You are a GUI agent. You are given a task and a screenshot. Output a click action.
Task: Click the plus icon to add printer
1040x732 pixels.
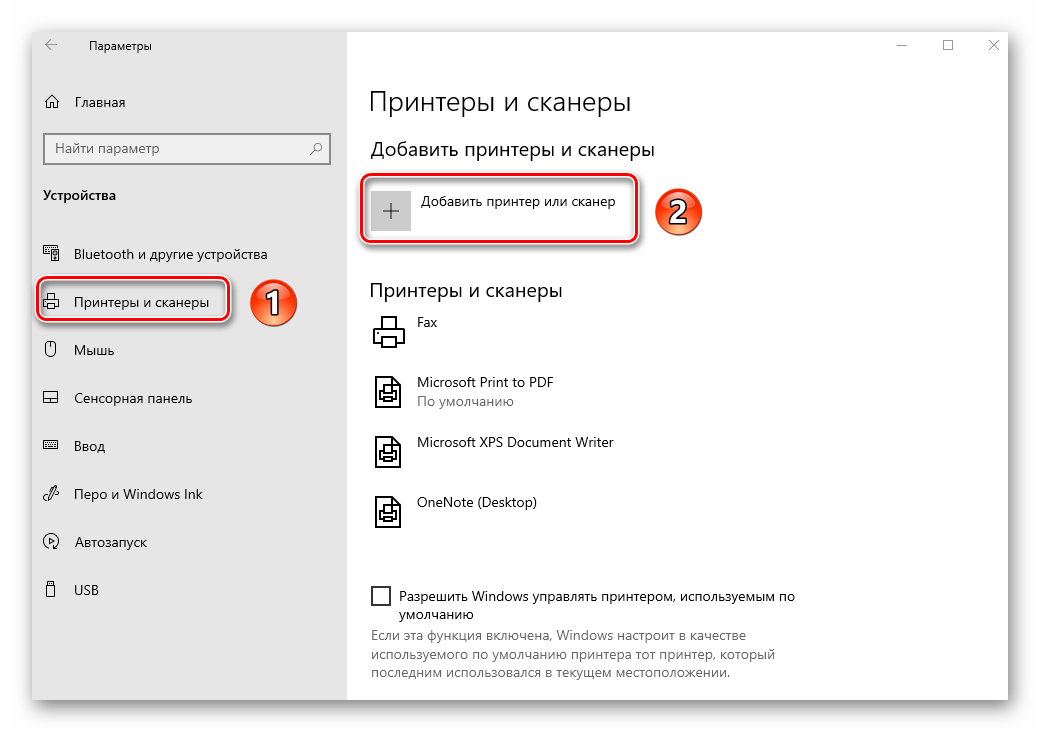(391, 211)
